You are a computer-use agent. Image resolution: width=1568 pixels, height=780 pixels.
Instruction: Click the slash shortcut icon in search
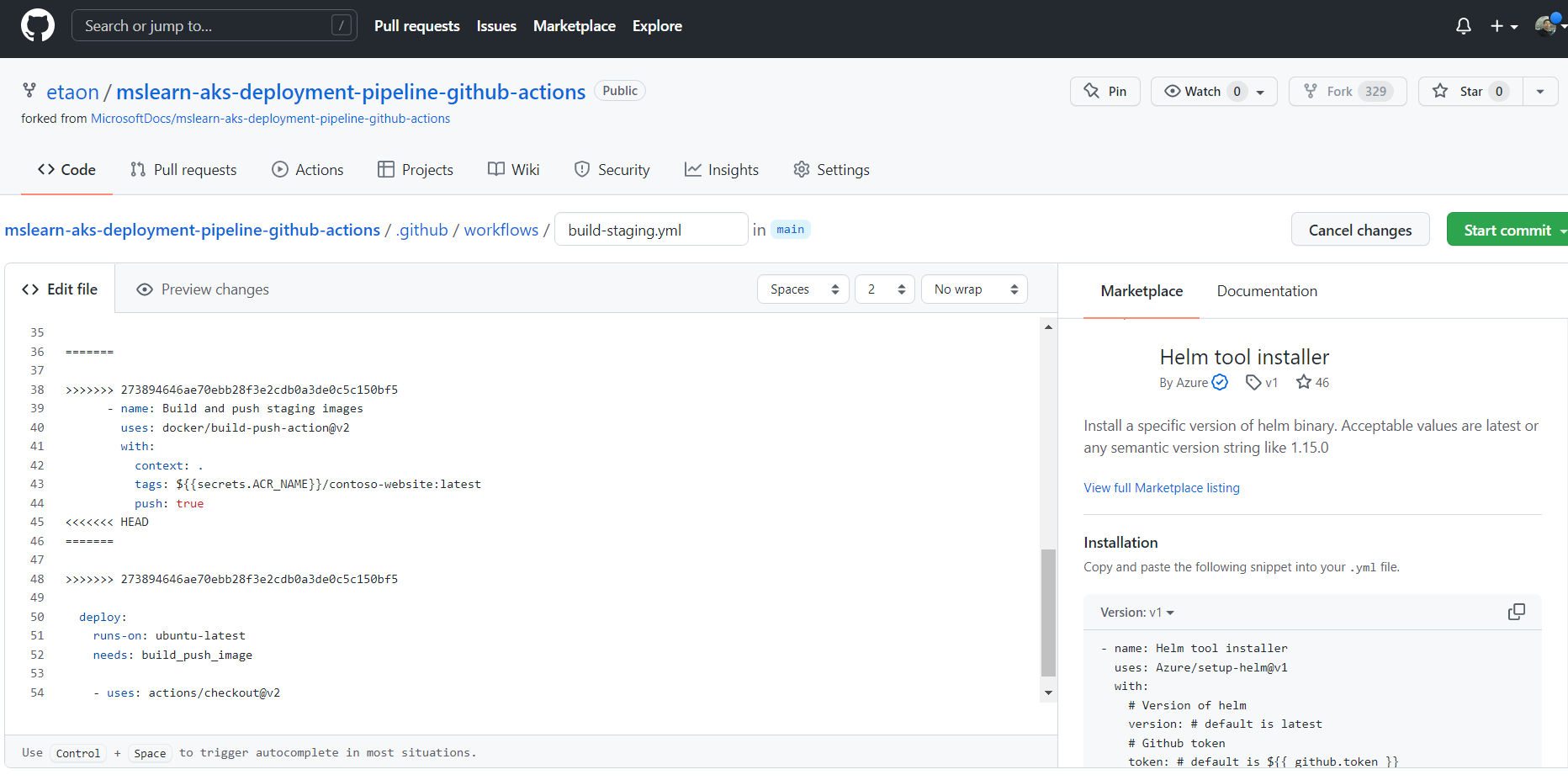(341, 25)
